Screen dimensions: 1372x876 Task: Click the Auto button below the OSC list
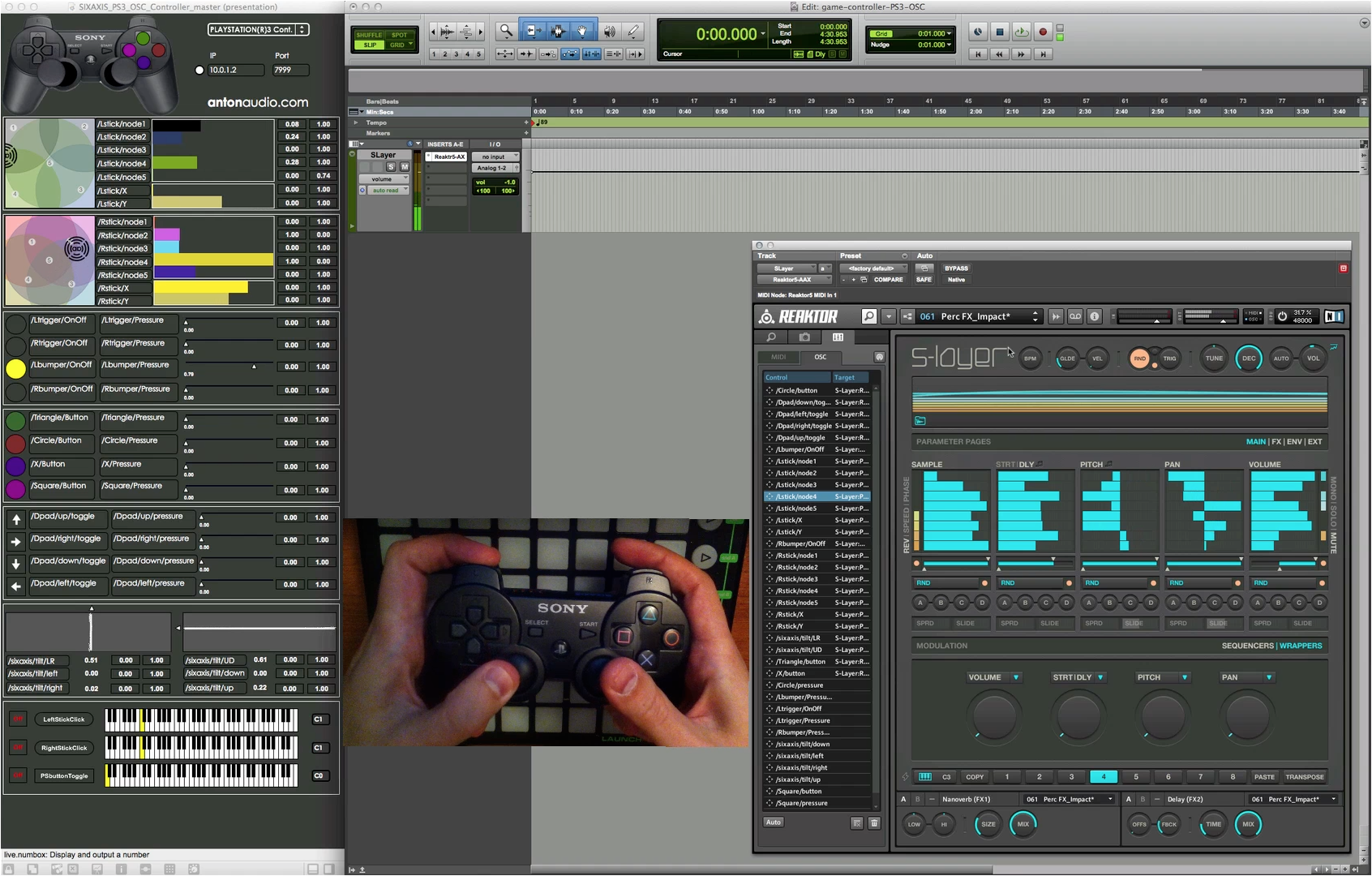(774, 822)
